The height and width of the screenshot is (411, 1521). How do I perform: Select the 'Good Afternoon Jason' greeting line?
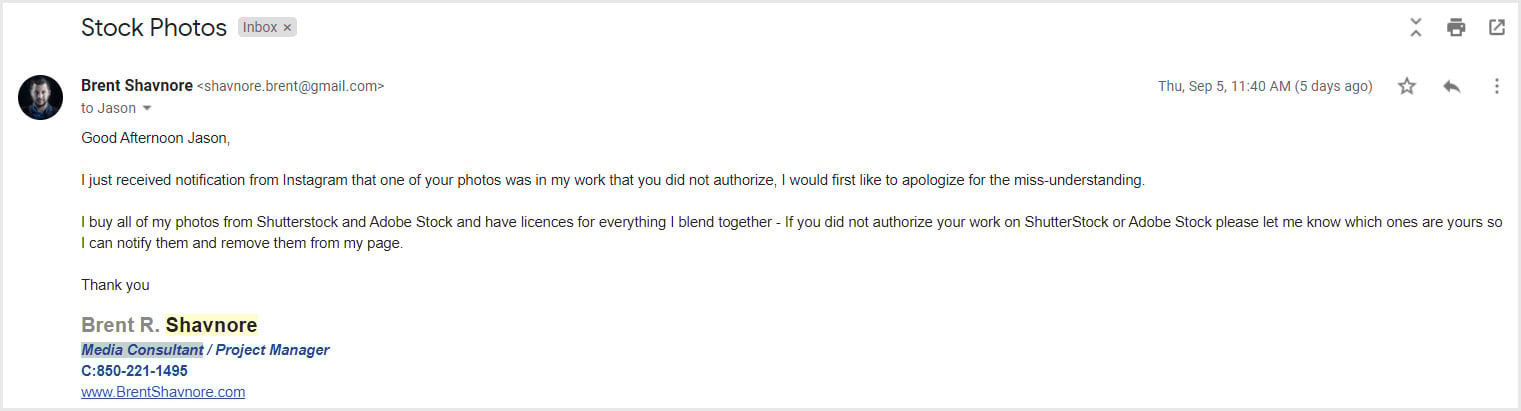156,138
